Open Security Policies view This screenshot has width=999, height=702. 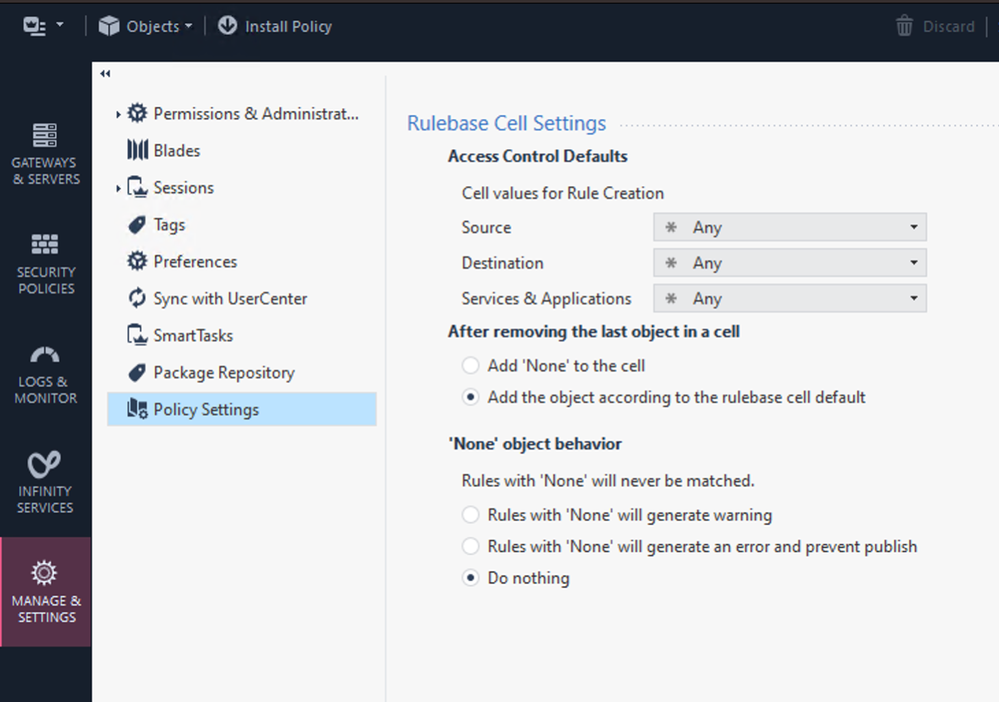[x=46, y=264]
